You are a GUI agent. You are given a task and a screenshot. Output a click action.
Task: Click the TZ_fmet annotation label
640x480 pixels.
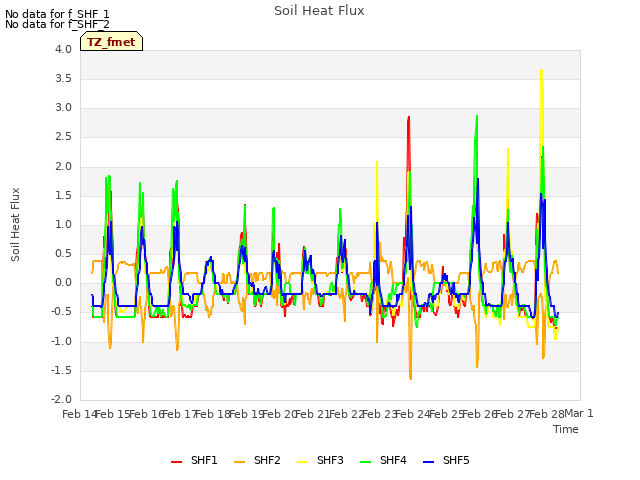tap(111, 42)
